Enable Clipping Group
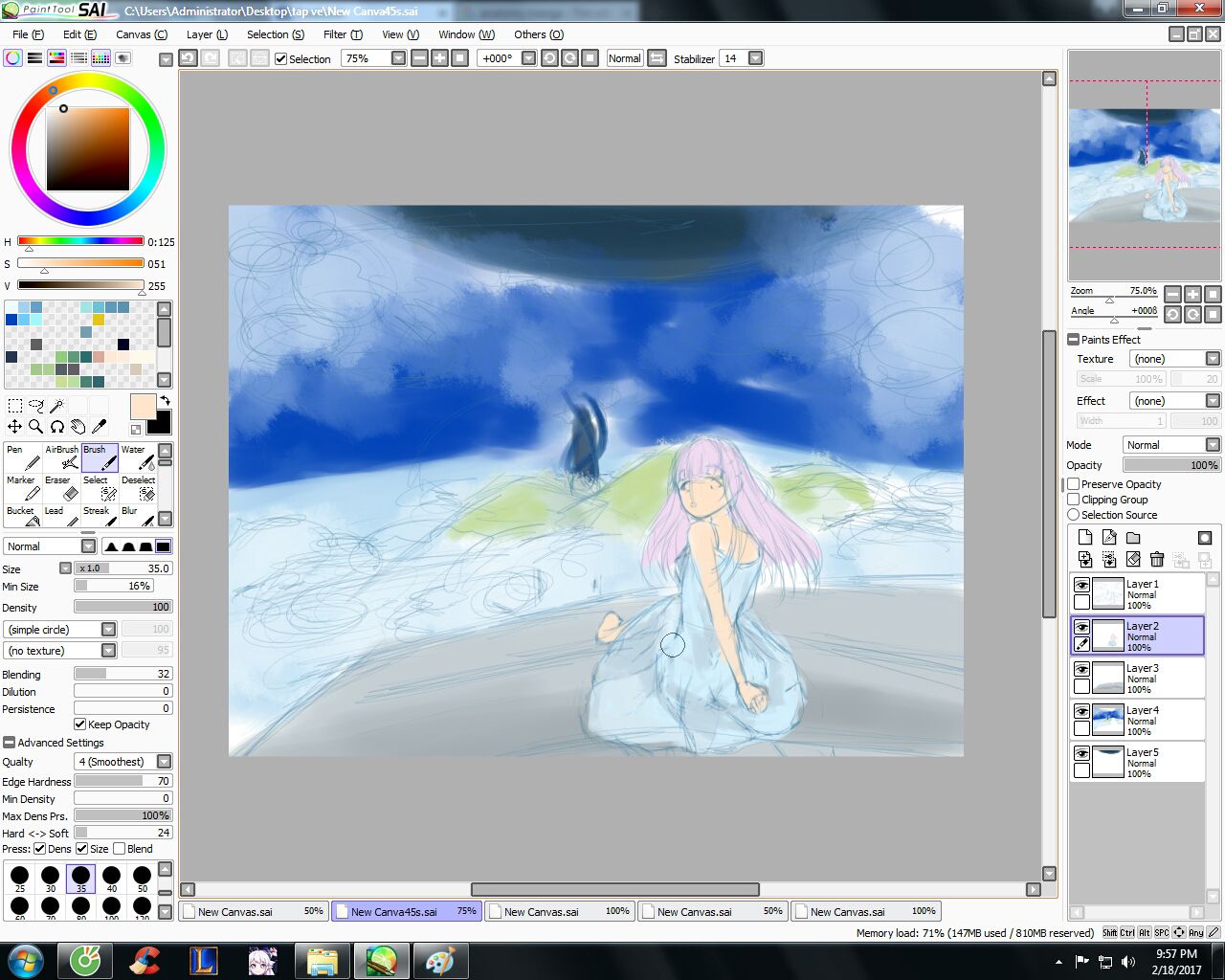 coord(1074,500)
